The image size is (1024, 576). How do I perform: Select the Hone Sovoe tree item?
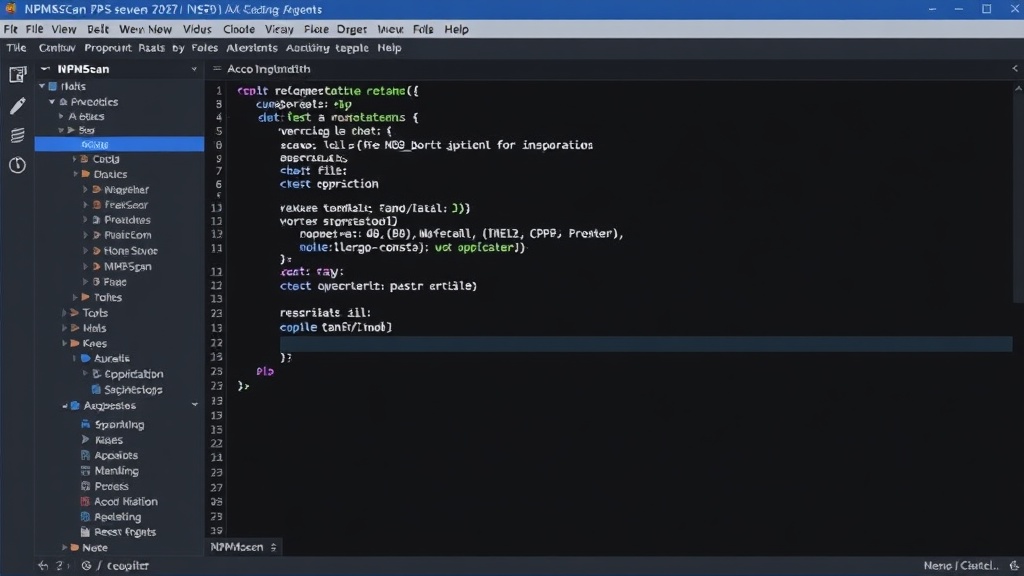[x=131, y=251]
